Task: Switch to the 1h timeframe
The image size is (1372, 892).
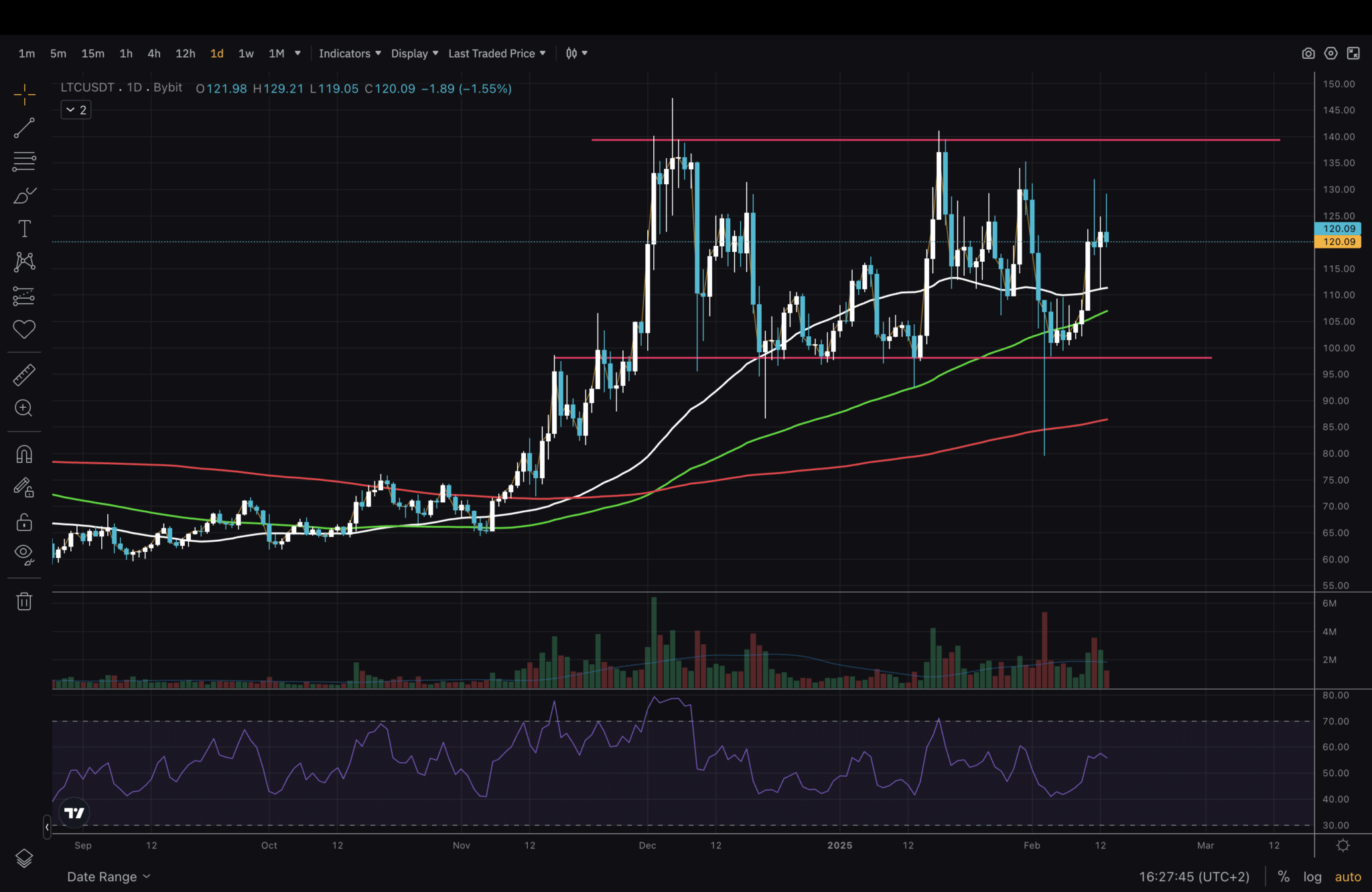Action: click(126, 54)
